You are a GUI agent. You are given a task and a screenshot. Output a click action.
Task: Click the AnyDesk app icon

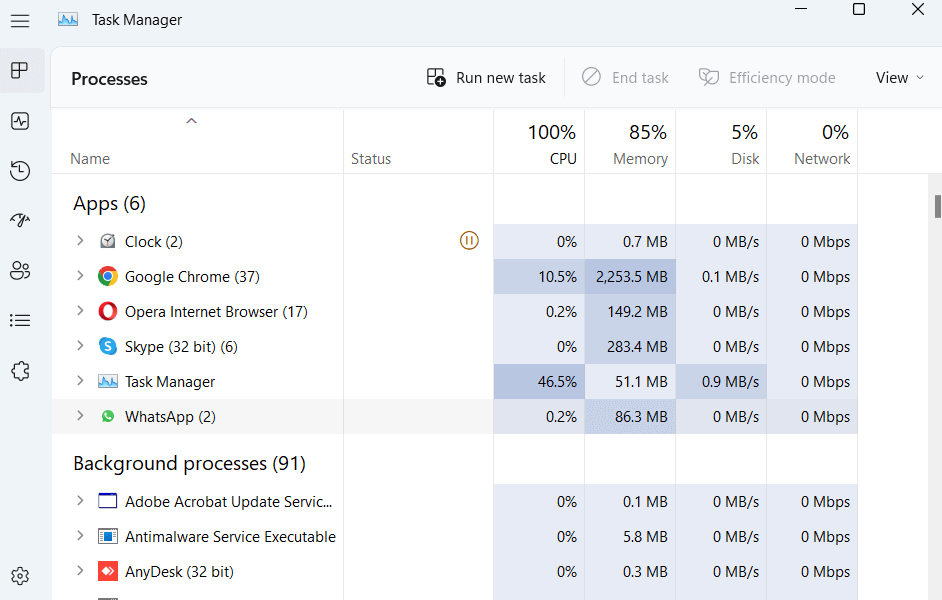[108, 571]
